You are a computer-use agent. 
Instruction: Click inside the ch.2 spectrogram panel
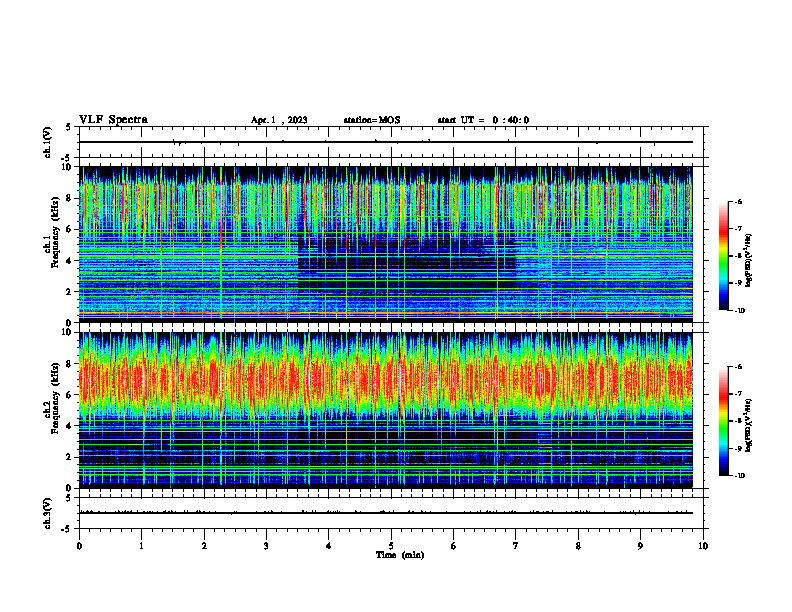[x=385, y=410]
